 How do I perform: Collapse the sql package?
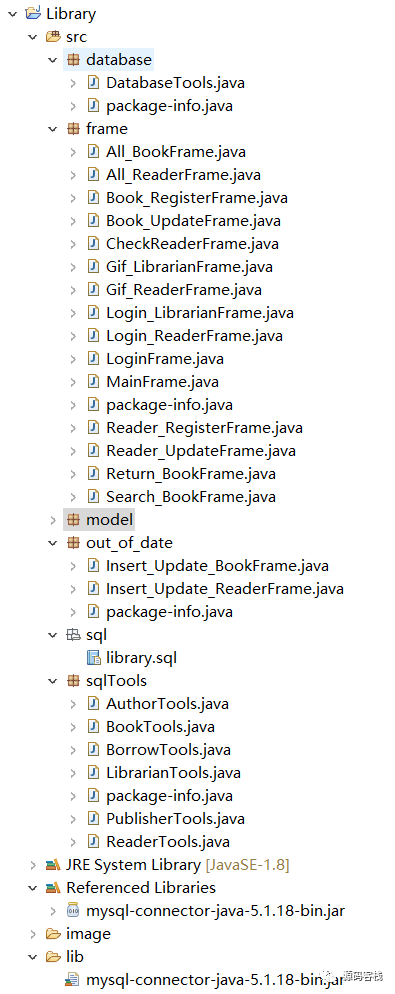(x=53, y=635)
